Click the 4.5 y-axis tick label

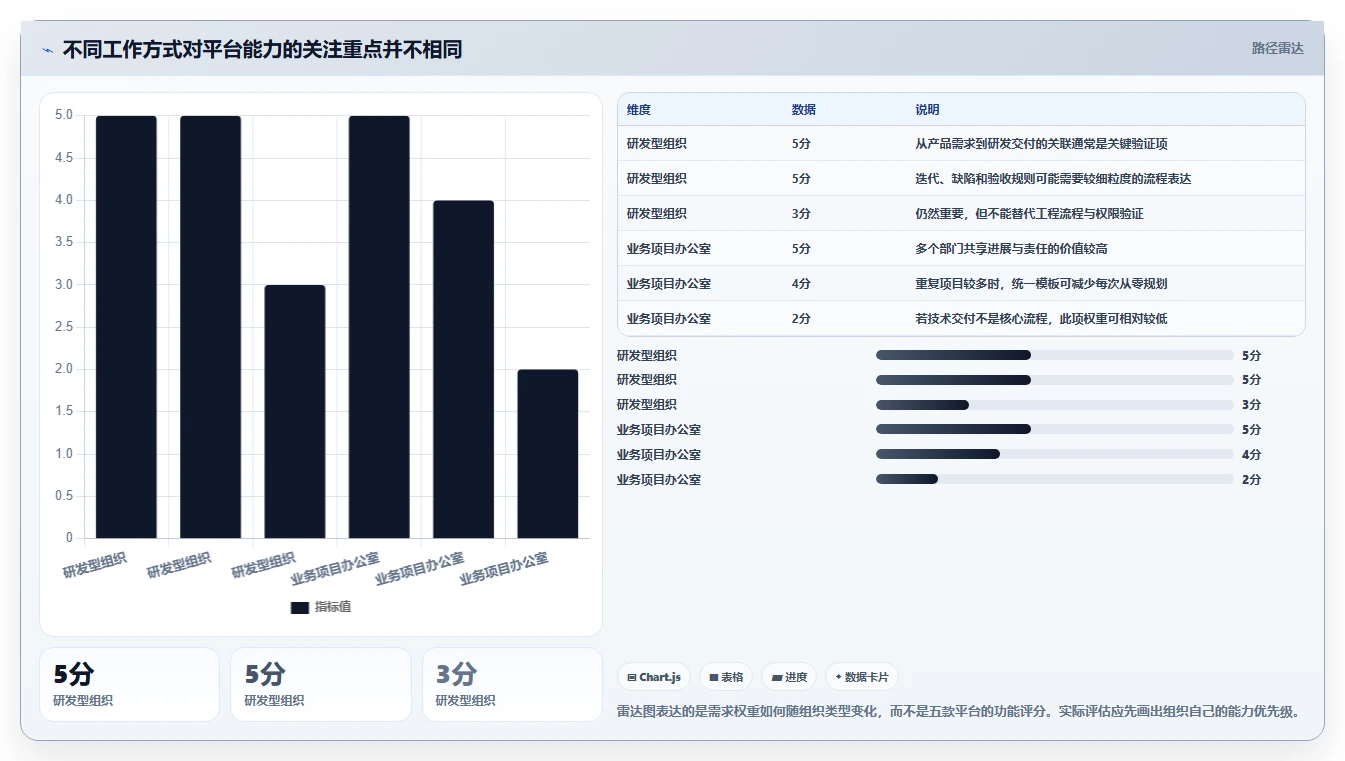click(x=64, y=158)
